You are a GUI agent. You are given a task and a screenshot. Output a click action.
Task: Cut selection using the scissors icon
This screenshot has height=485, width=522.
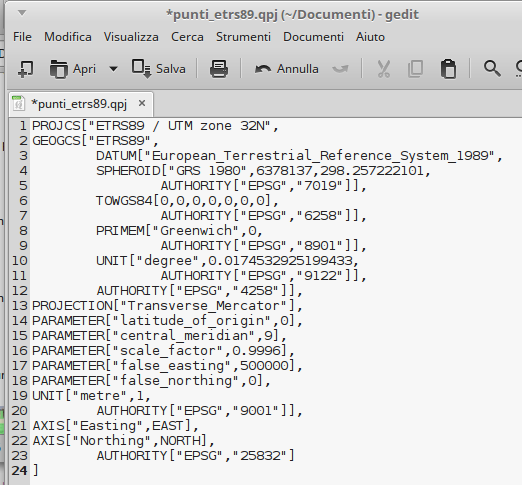coord(383,69)
